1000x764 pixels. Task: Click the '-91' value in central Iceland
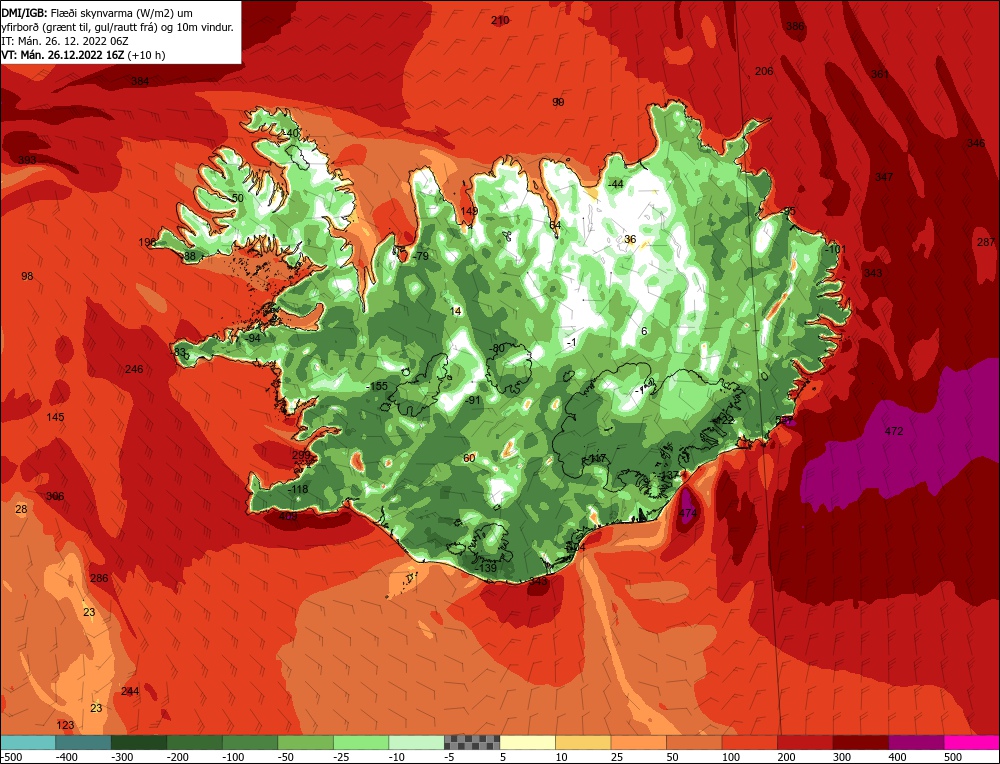tap(472, 400)
